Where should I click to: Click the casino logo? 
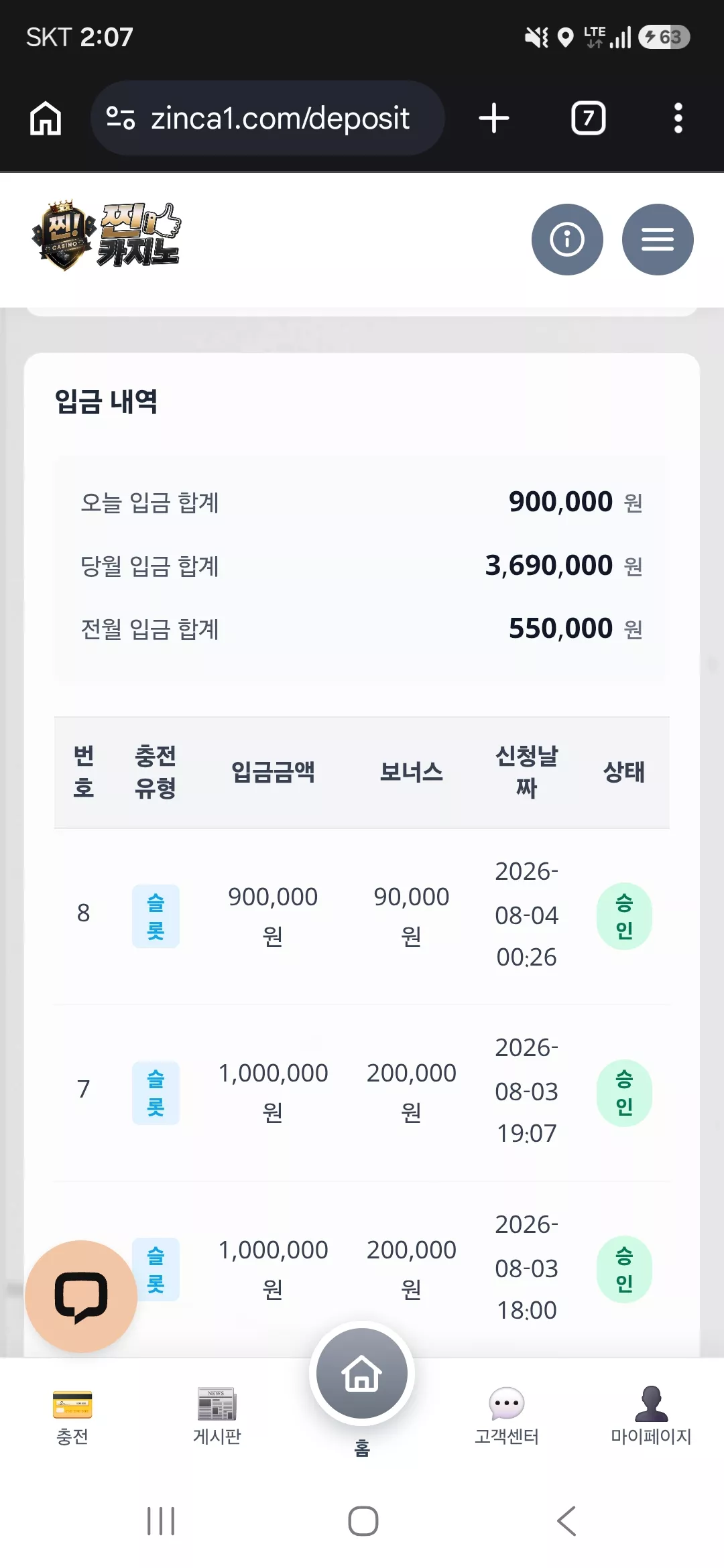coord(107,236)
